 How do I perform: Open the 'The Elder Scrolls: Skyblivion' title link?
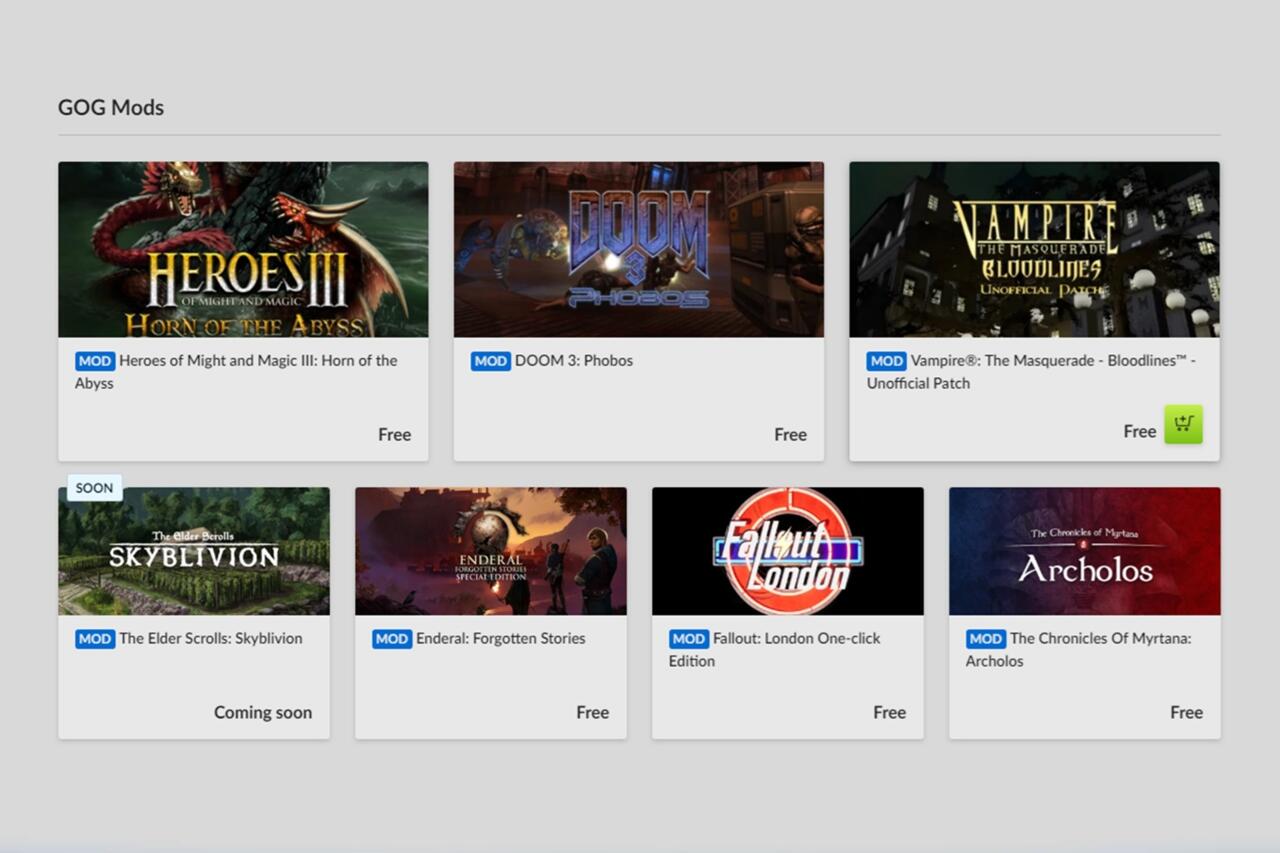(x=210, y=639)
